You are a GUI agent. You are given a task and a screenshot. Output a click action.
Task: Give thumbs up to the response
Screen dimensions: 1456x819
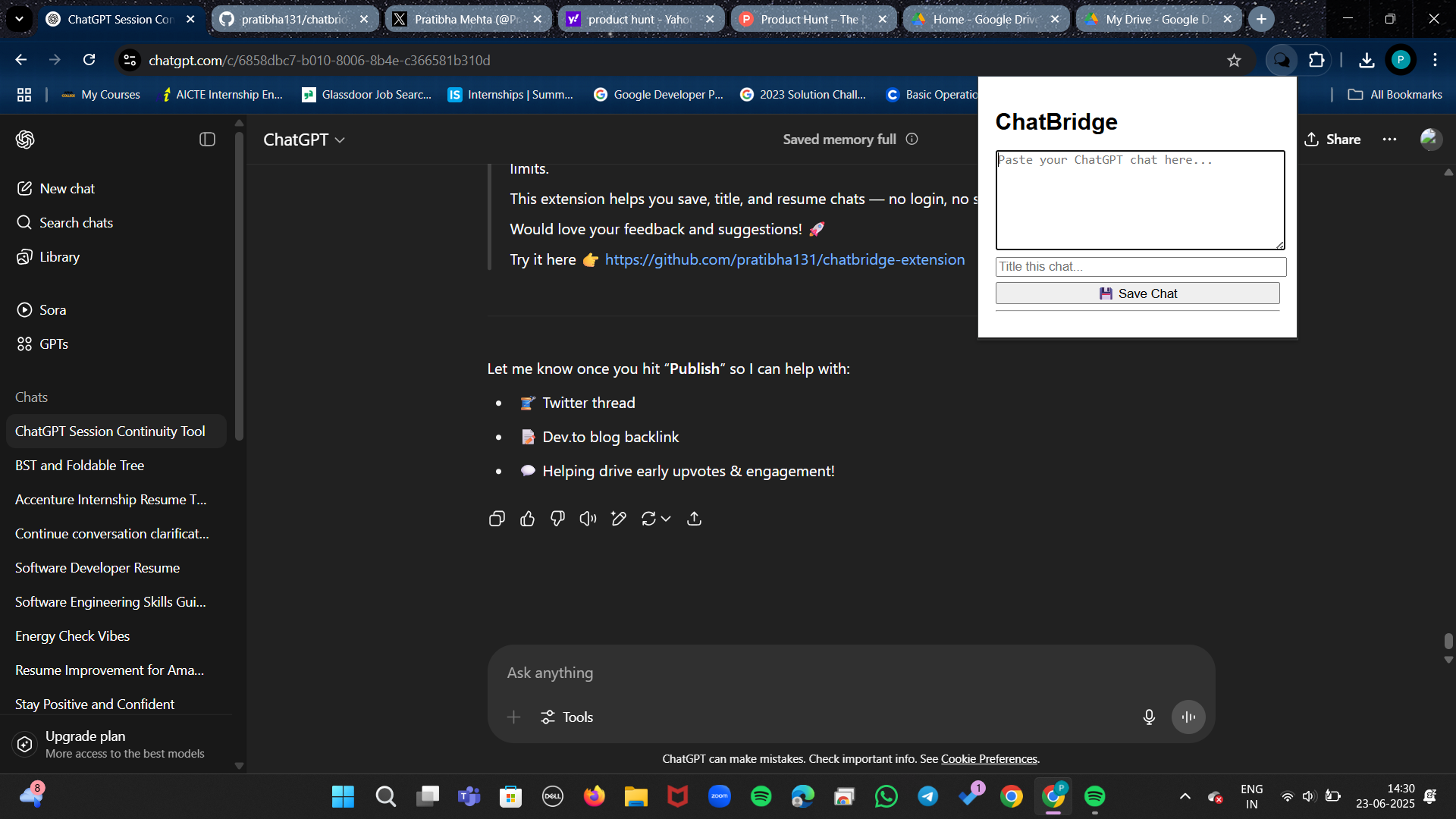tap(527, 519)
